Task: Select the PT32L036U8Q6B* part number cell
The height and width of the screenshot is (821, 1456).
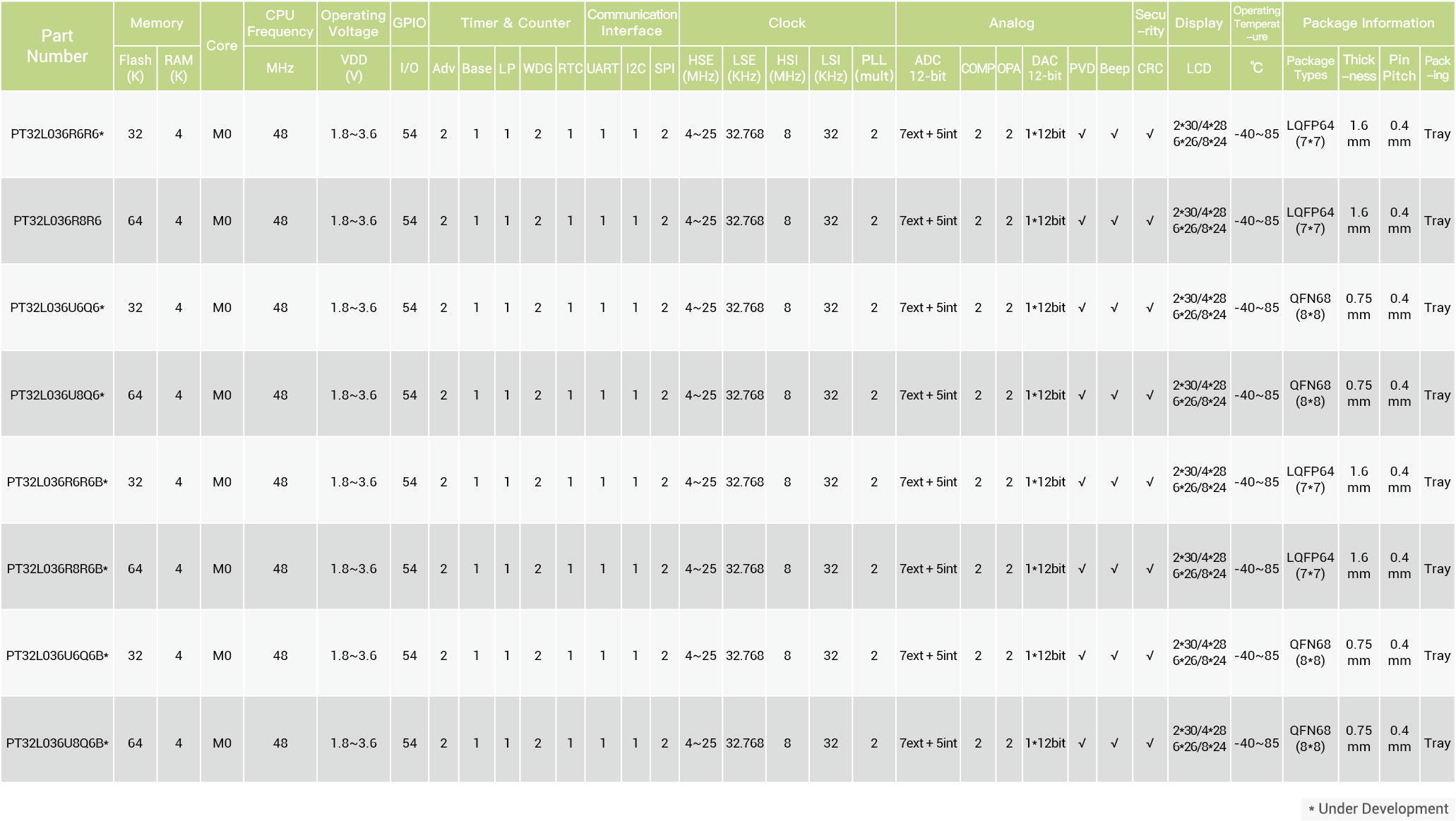Action: point(57,743)
